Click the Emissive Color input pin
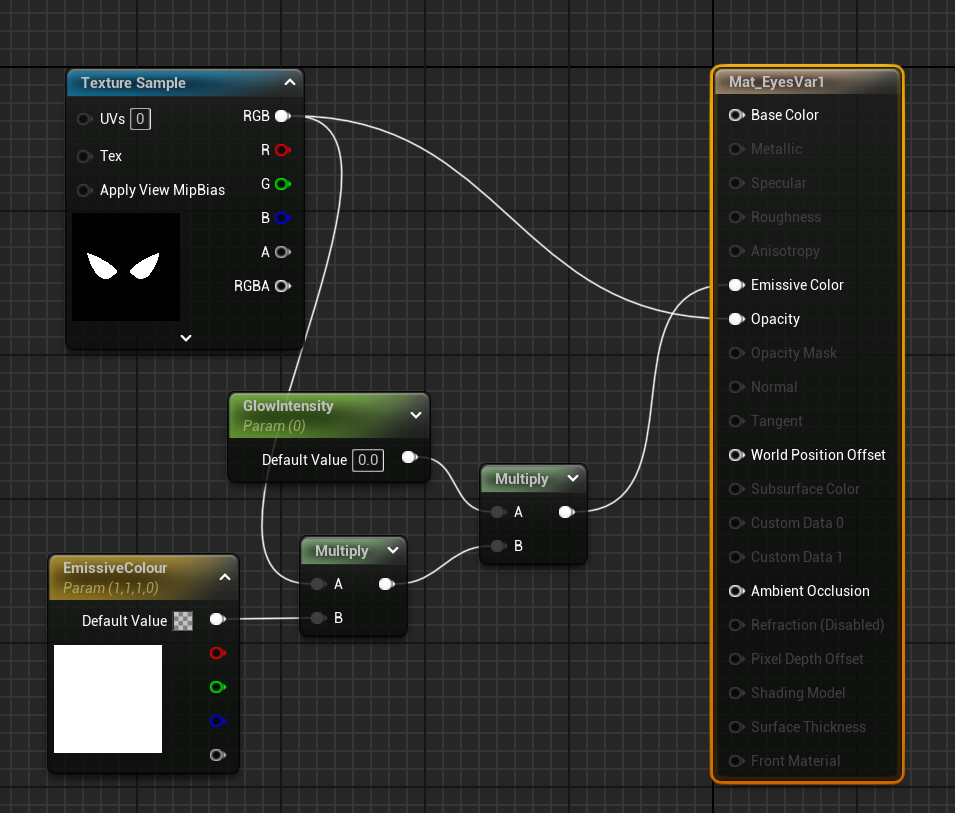This screenshot has width=955, height=813. click(x=736, y=285)
